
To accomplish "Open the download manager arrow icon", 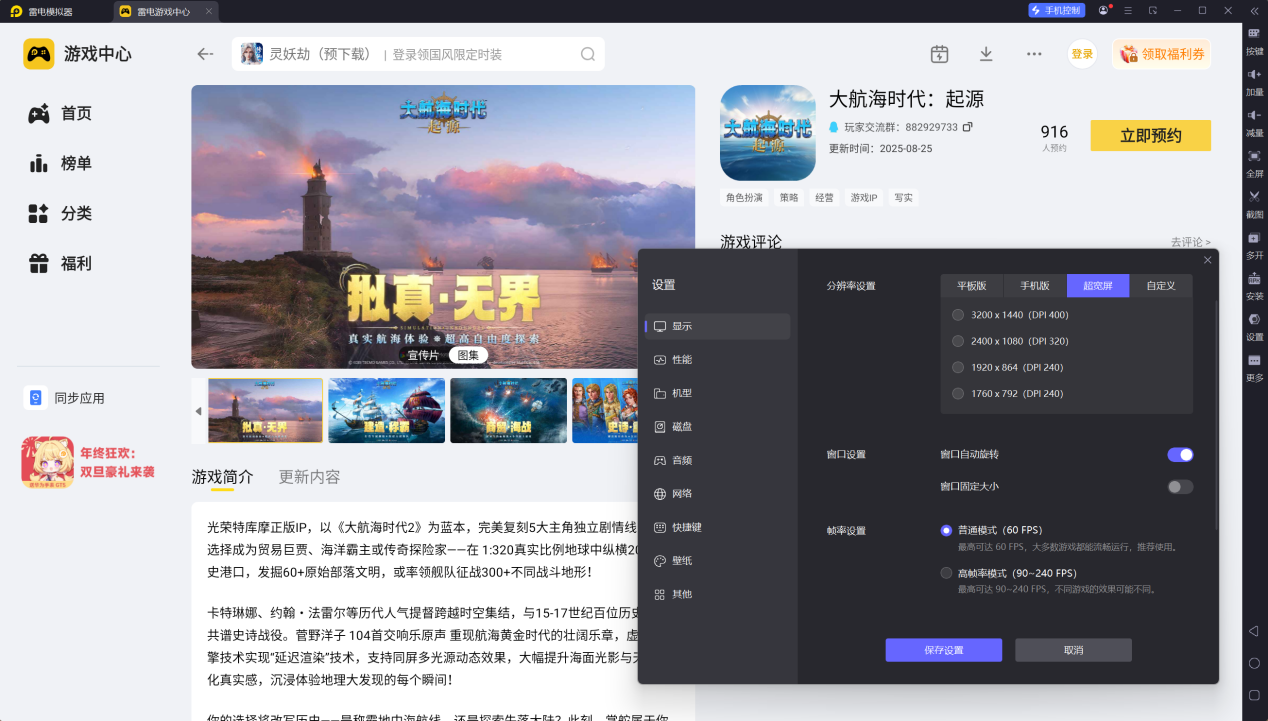I will 986,54.
